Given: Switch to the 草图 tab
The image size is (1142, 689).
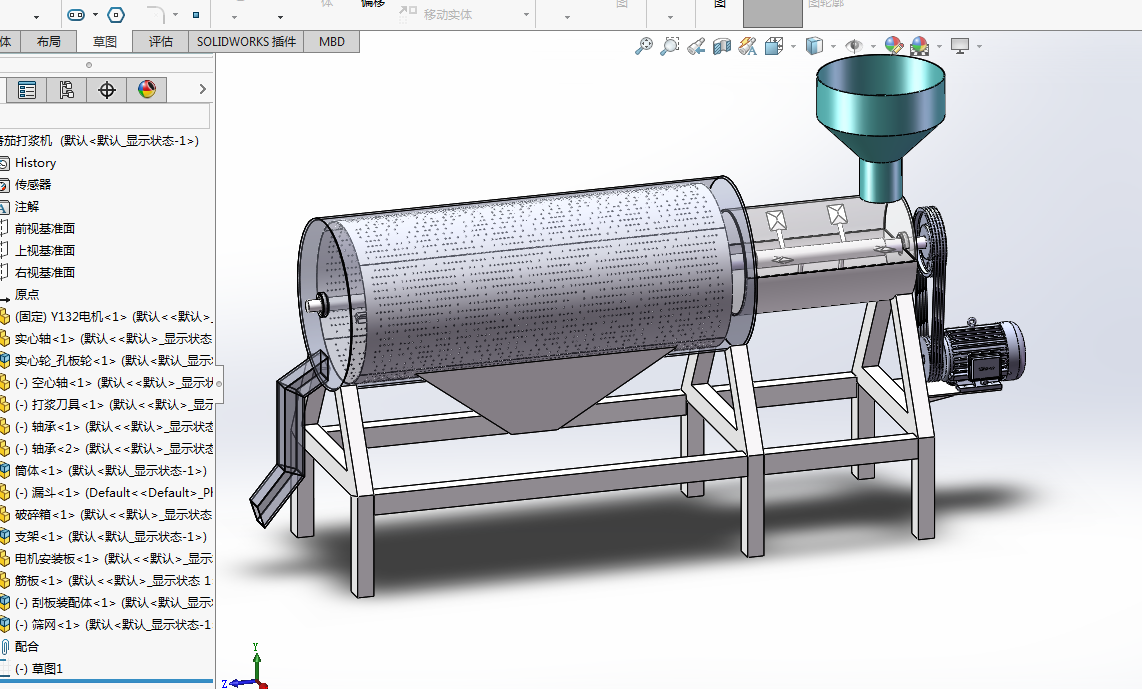Looking at the screenshot, I should [104, 42].
